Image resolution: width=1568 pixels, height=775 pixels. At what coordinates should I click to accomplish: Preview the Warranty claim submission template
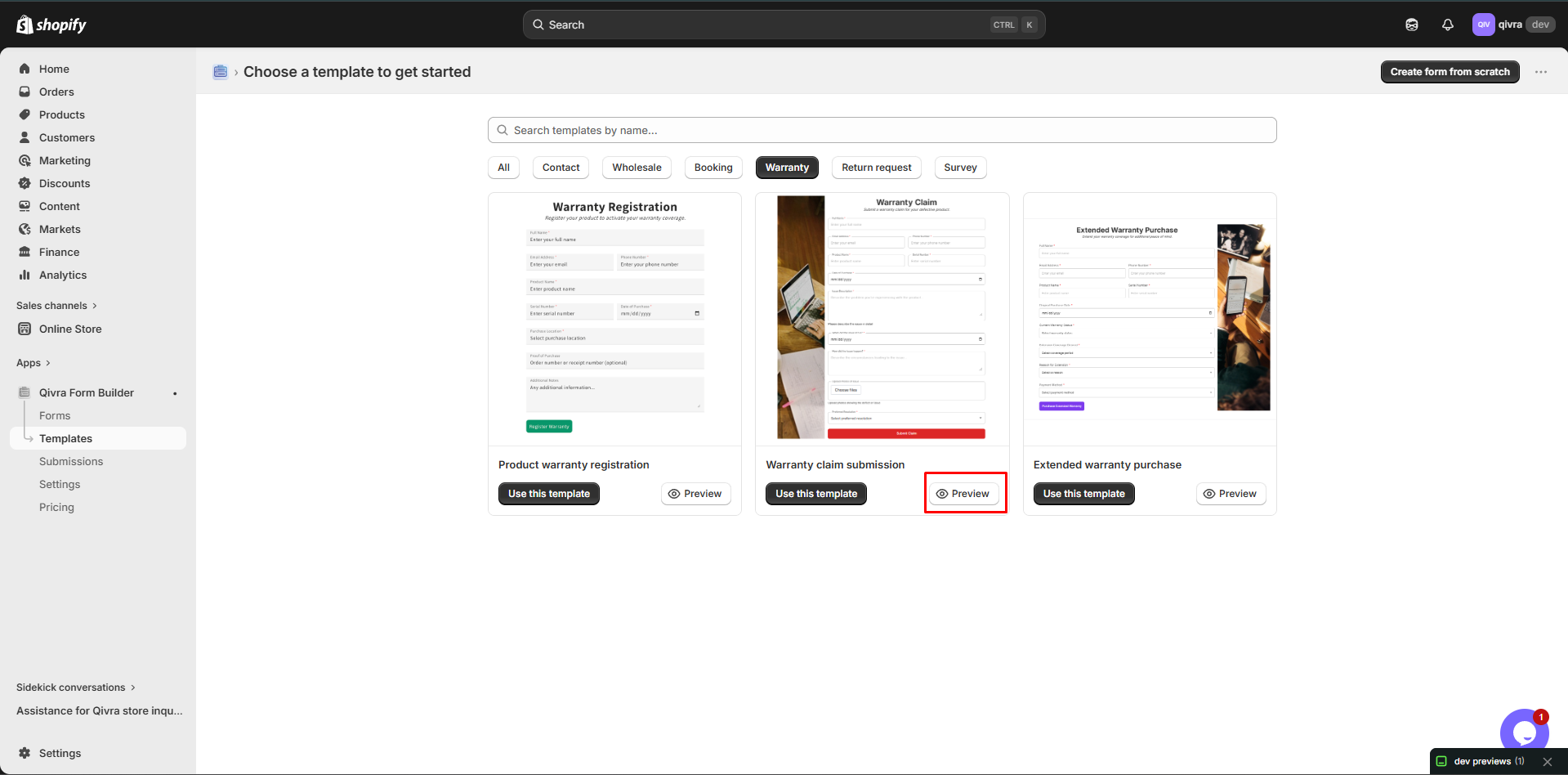(963, 494)
